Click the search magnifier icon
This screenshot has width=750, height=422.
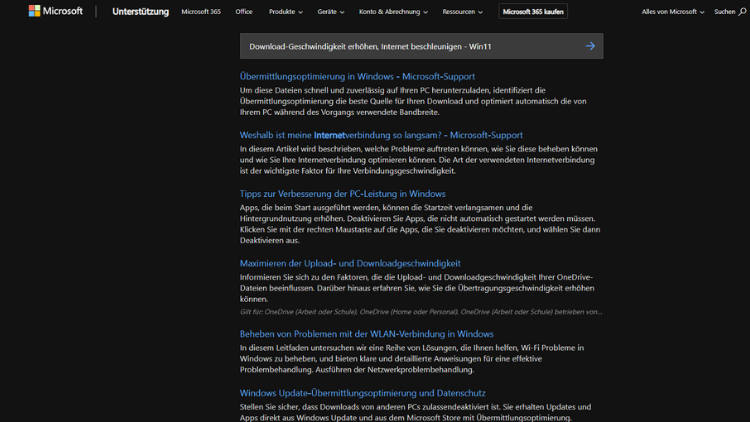742,11
